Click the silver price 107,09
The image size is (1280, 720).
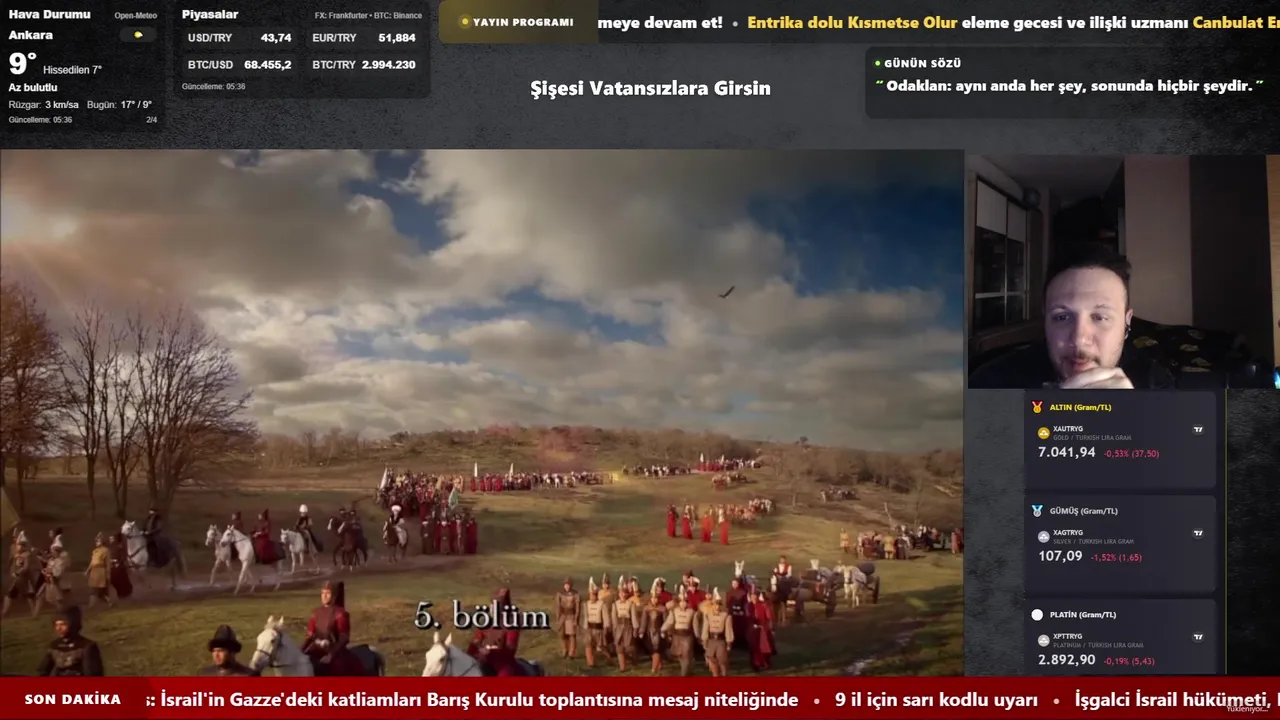pyautogui.click(x=1060, y=556)
